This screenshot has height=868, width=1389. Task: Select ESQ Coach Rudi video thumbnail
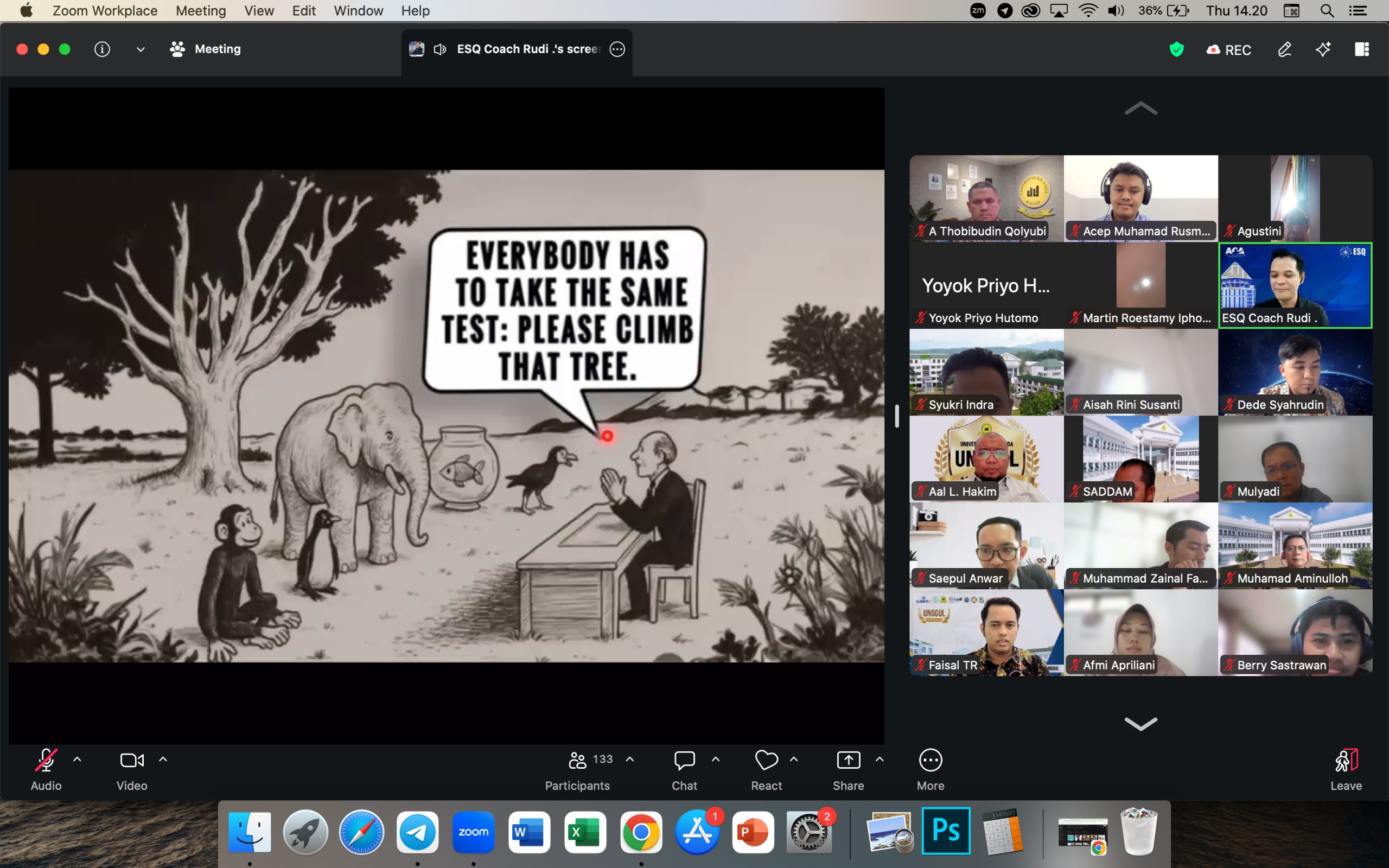coord(1296,285)
